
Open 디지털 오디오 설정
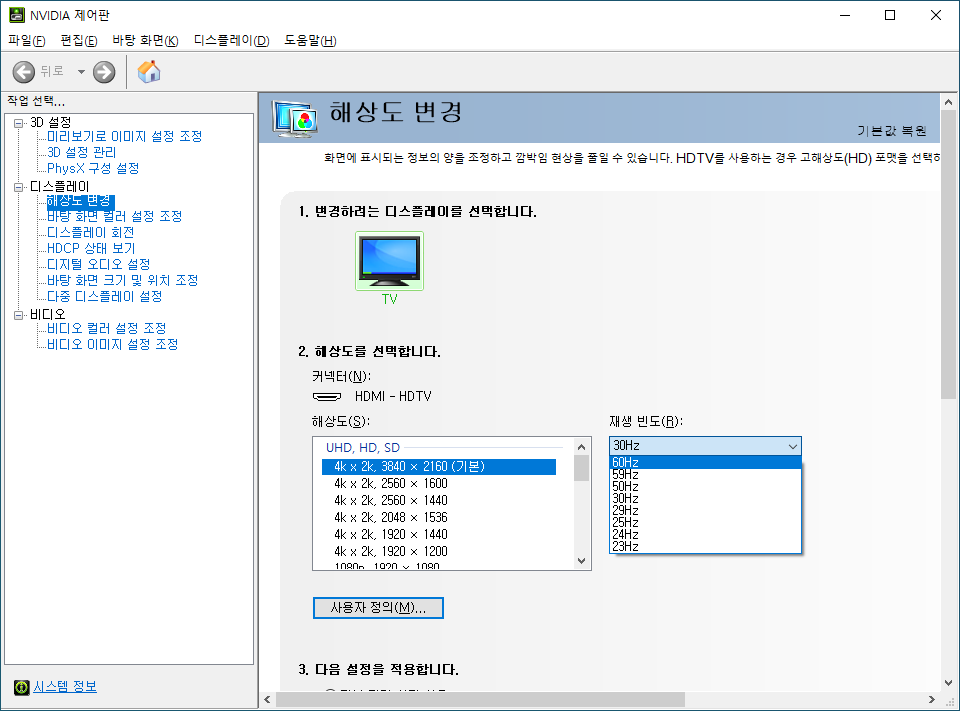[99, 264]
